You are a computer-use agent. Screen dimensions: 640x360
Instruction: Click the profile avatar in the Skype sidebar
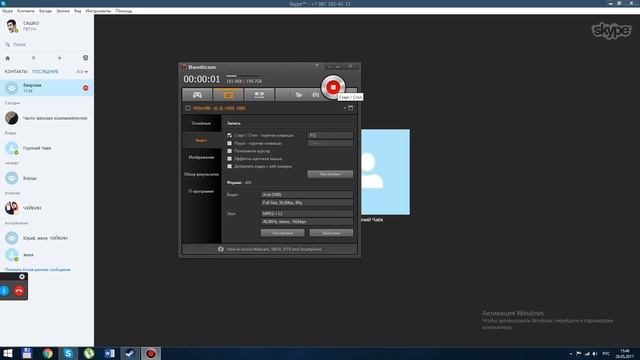click(11, 26)
